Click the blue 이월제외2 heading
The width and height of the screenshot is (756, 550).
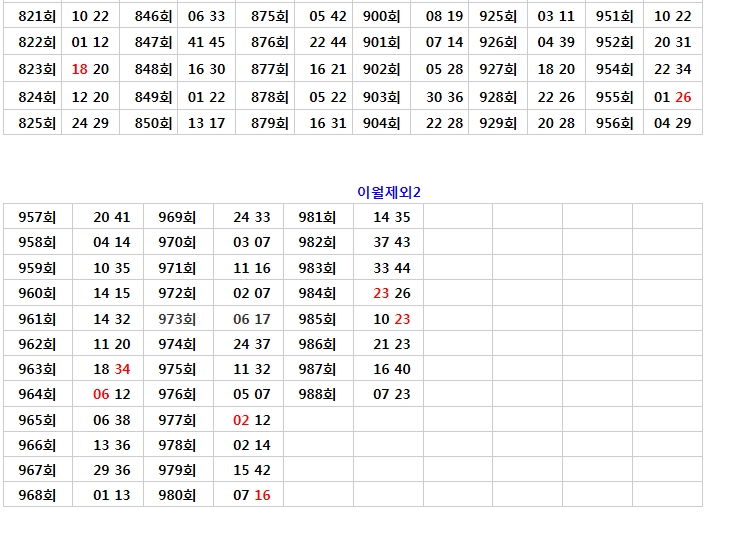coord(388,192)
